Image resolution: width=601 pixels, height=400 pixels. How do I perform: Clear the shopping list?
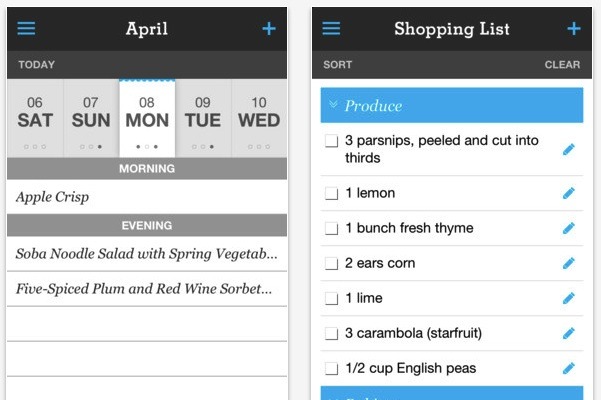click(562, 65)
